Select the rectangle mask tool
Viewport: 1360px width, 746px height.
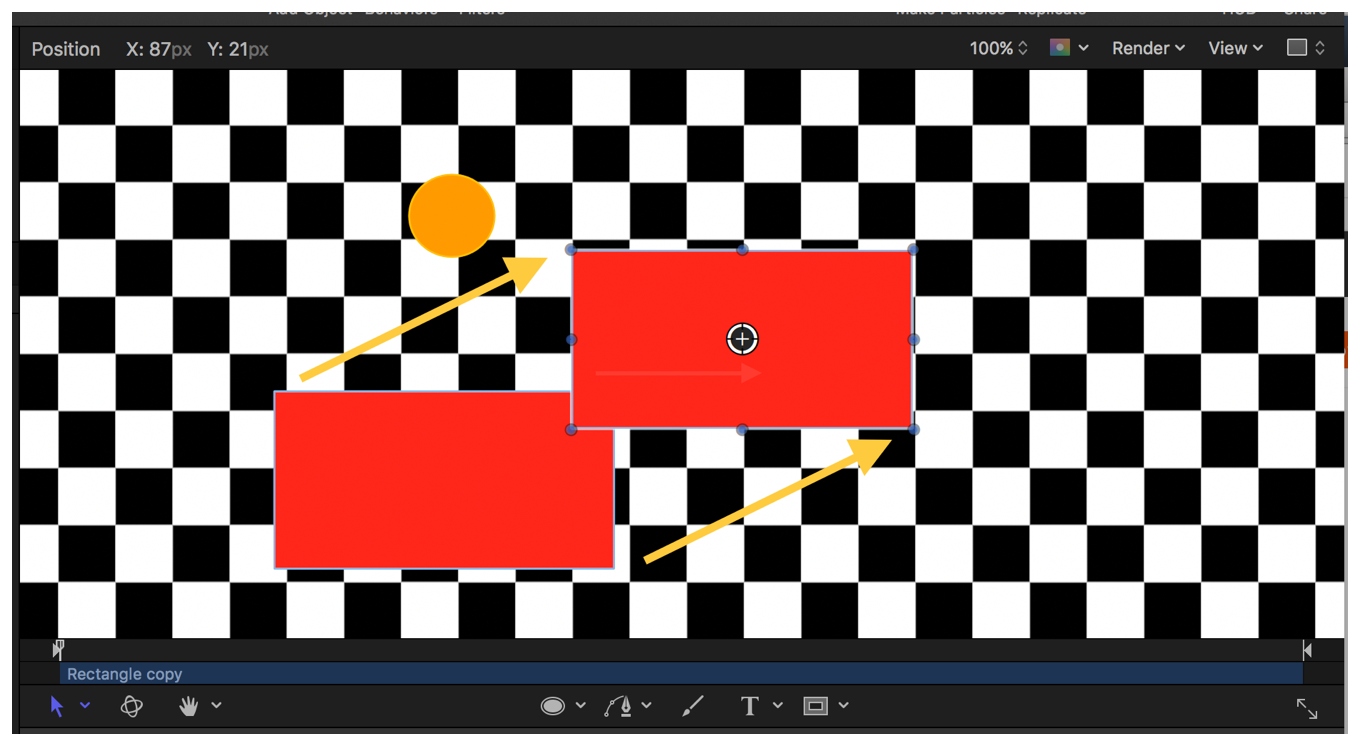click(816, 706)
